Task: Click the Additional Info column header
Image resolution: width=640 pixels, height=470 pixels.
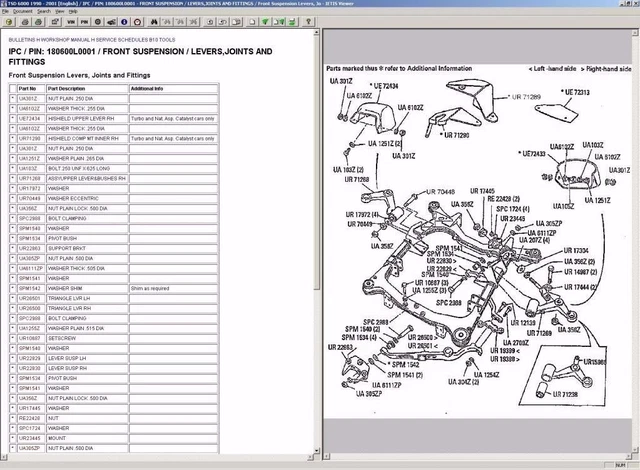Action: tap(174, 89)
